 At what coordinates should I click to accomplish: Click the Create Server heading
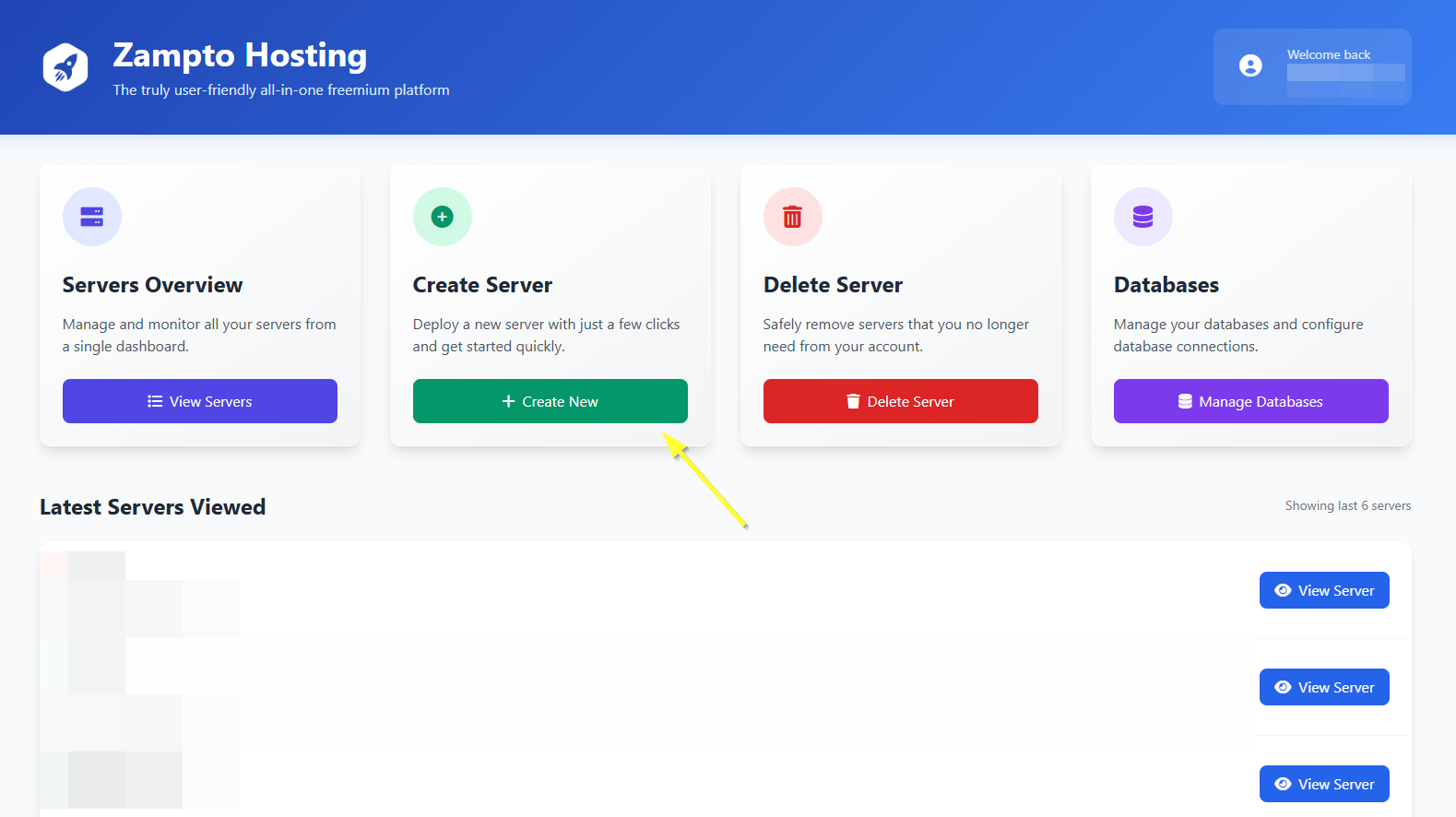click(483, 285)
